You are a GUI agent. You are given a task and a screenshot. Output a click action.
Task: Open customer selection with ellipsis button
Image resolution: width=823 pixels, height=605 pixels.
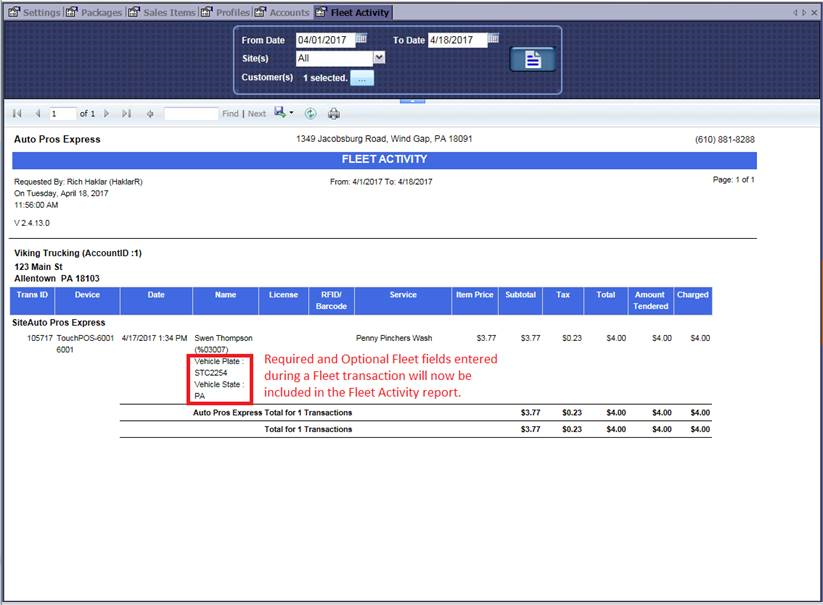point(362,78)
